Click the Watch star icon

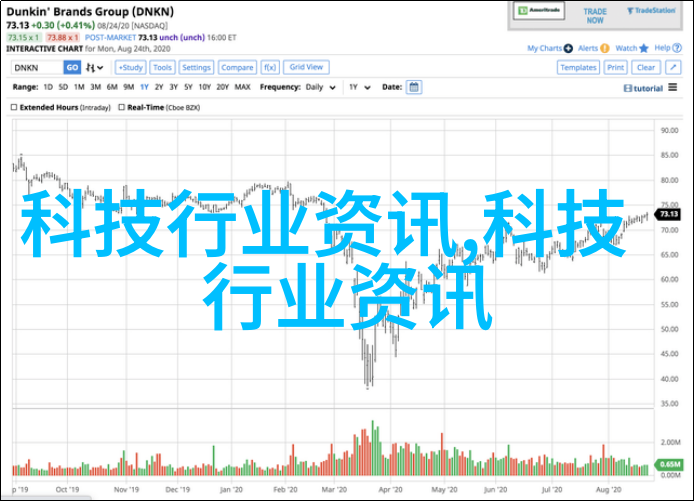coord(644,48)
